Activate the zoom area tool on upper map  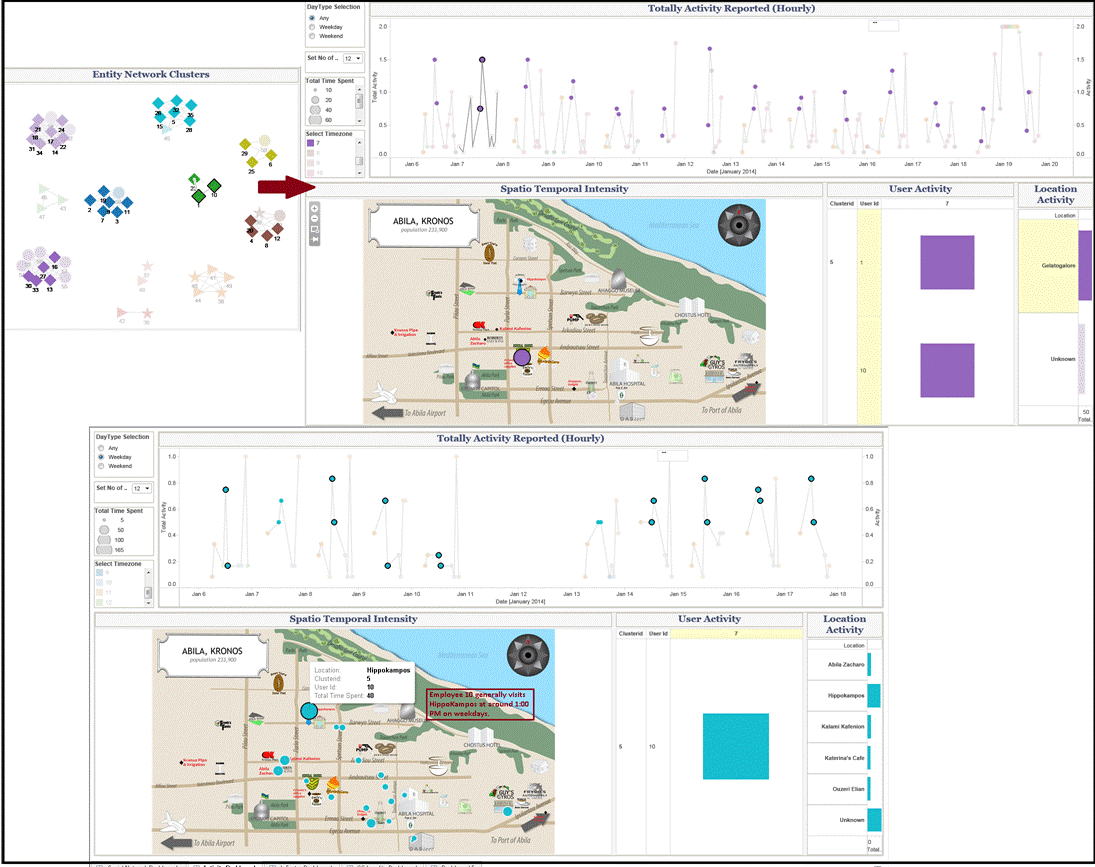tap(315, 229)
